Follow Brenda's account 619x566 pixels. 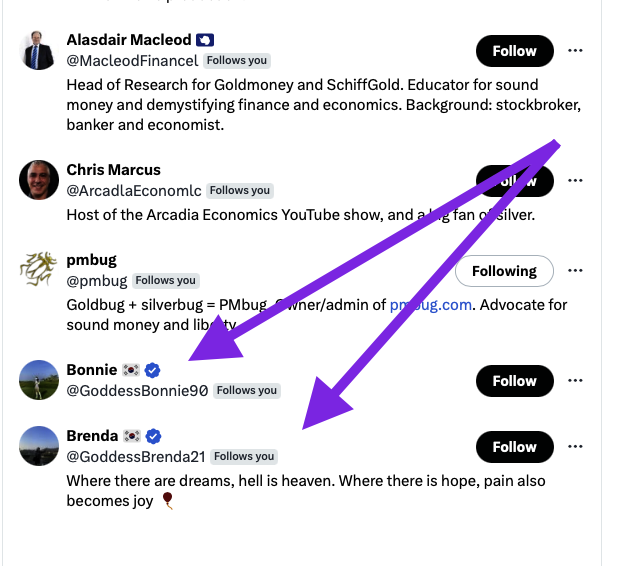514,447
